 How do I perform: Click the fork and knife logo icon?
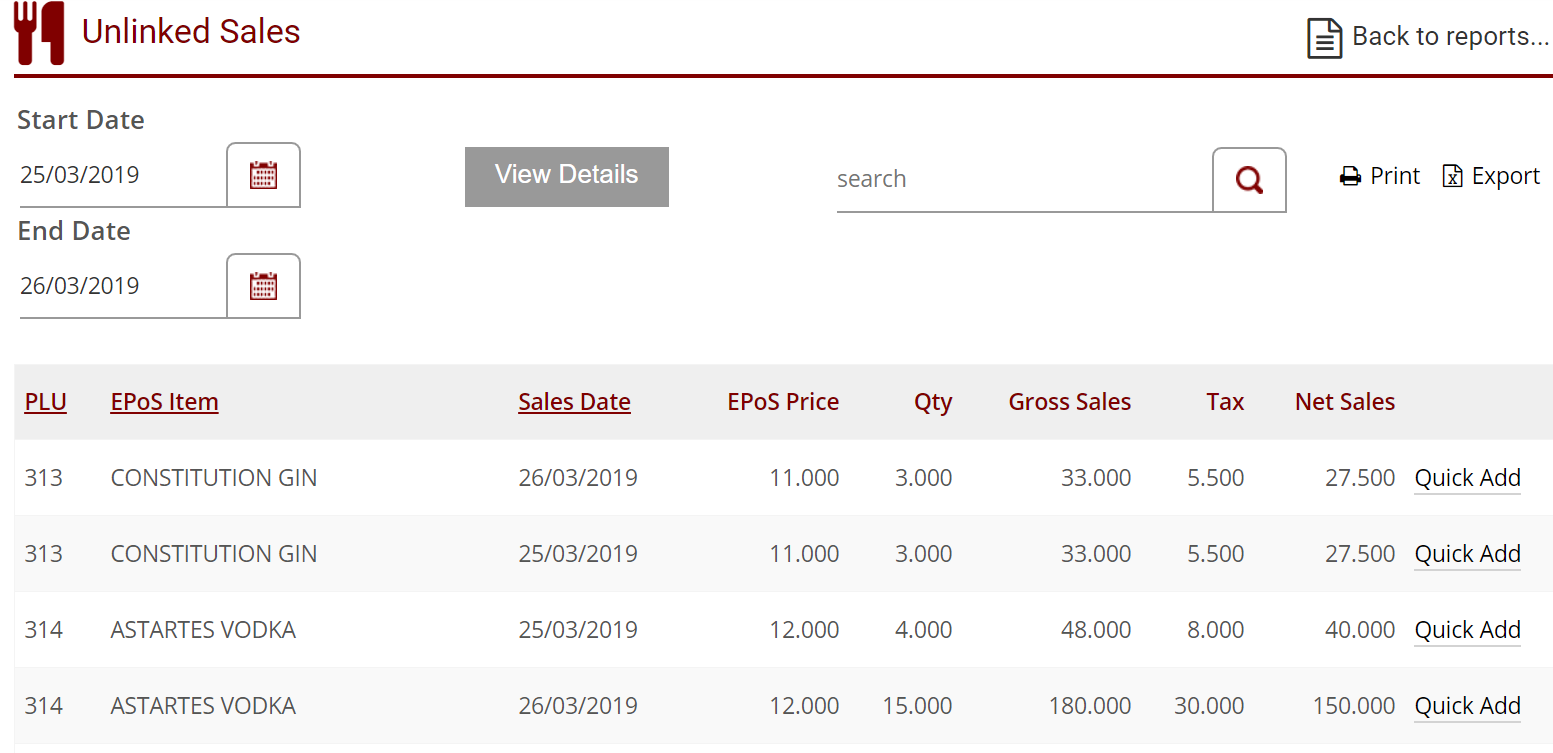click(39, 33)
